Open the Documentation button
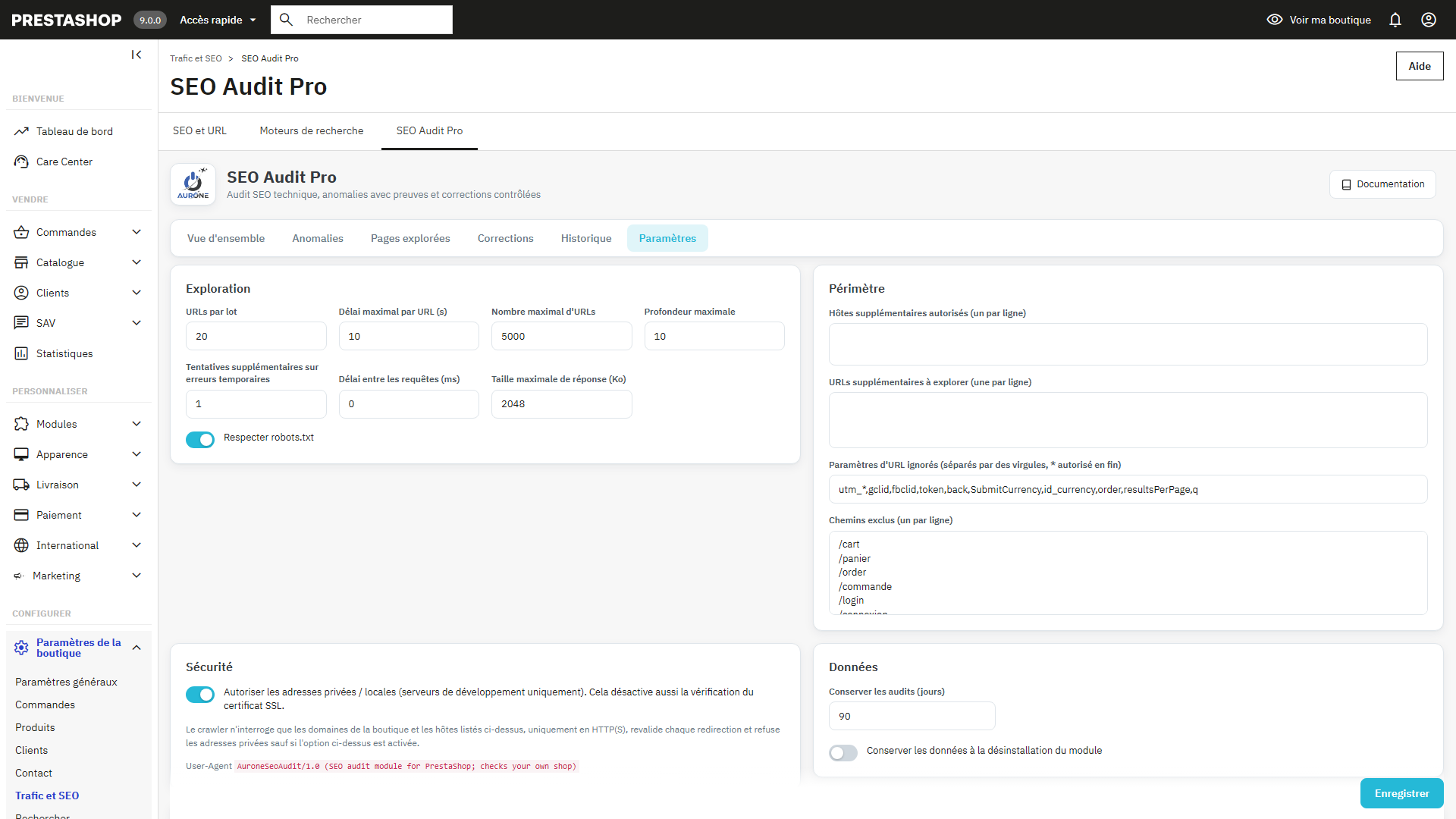Viewport: 1456px width, 819px height. tap(1382, 184)
